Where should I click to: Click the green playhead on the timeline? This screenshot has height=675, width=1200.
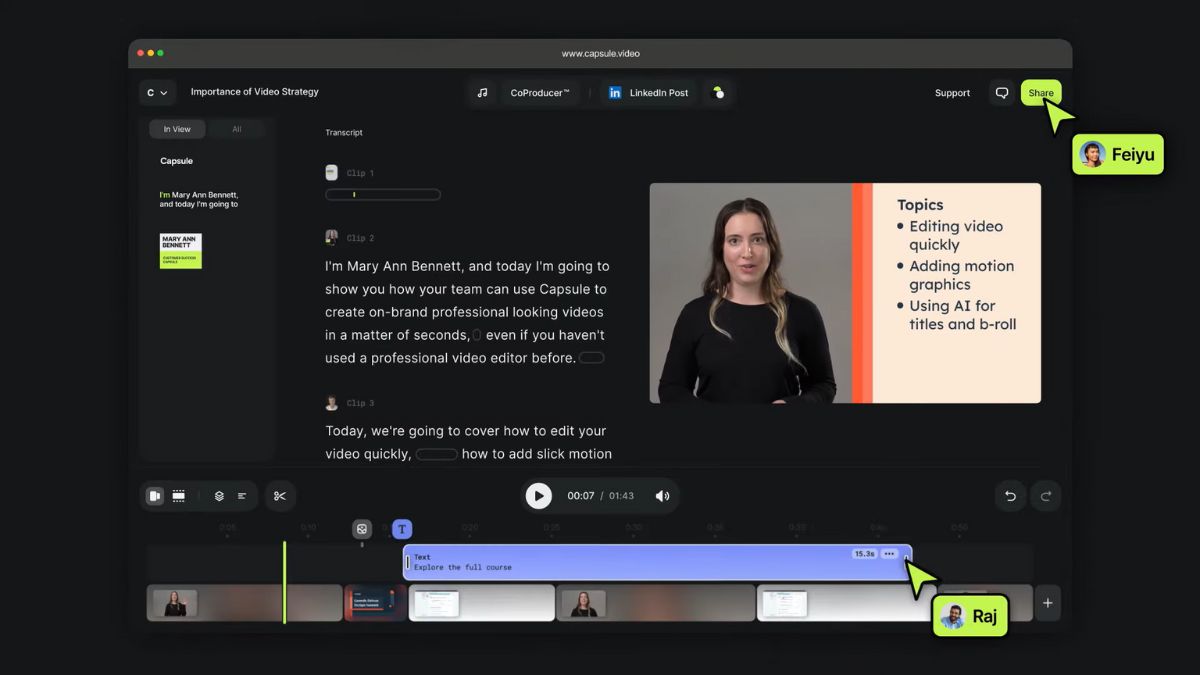(284, 582)
